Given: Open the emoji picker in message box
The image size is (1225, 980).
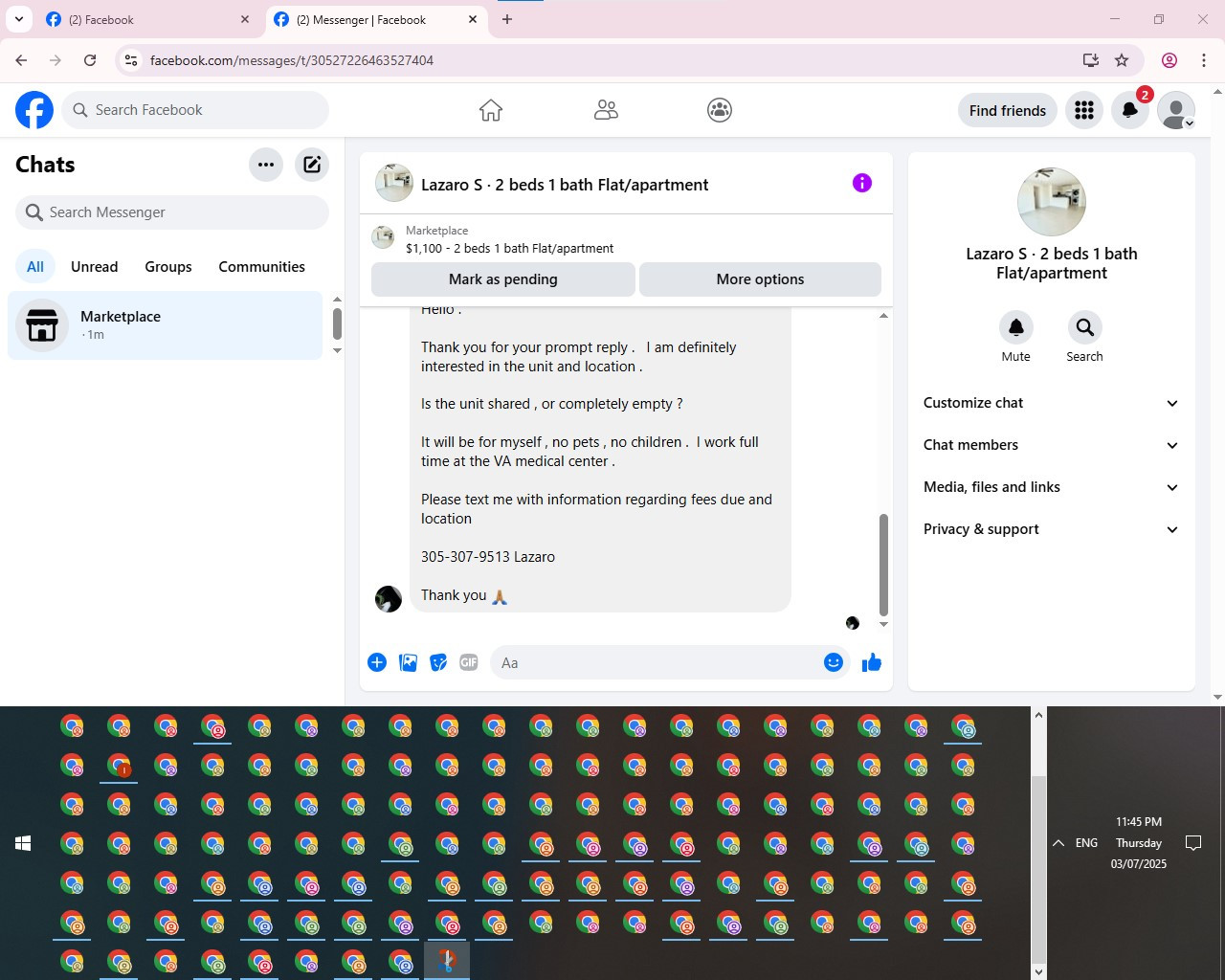Looking at the screenshot, I should click(x=834, y=662).
